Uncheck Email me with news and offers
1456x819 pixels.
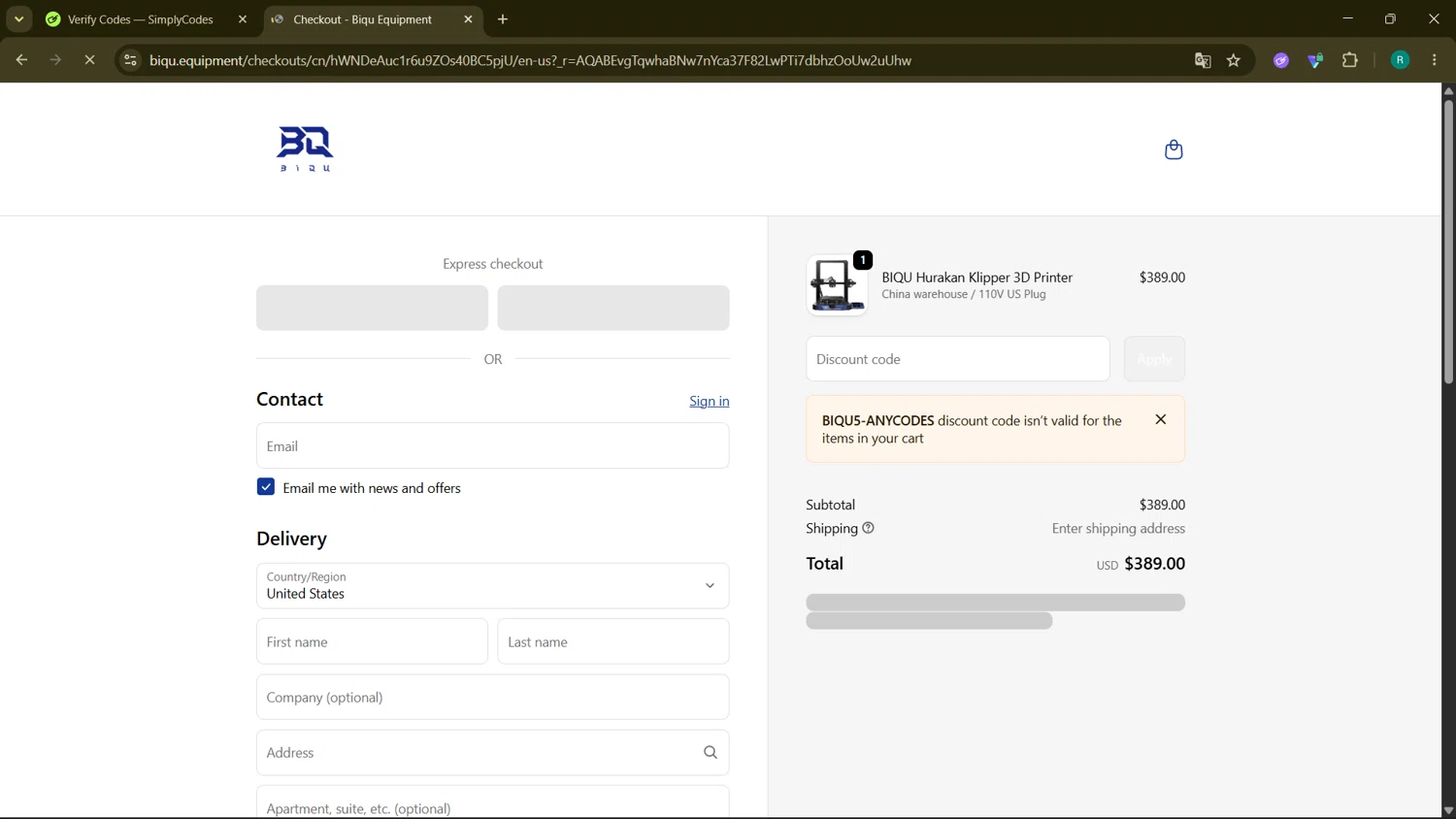click(266, 487)
